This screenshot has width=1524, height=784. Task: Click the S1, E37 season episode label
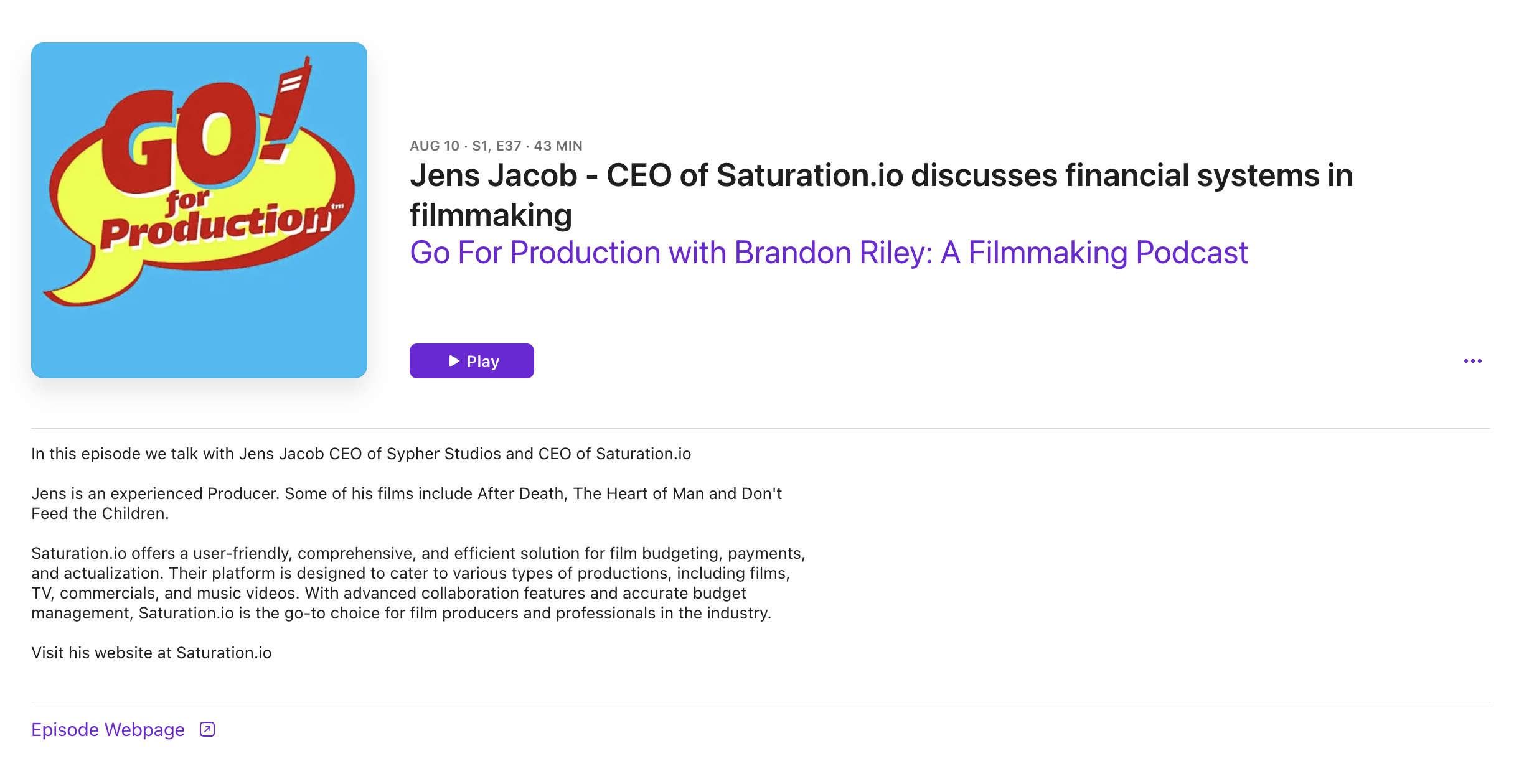click(496, 146)
